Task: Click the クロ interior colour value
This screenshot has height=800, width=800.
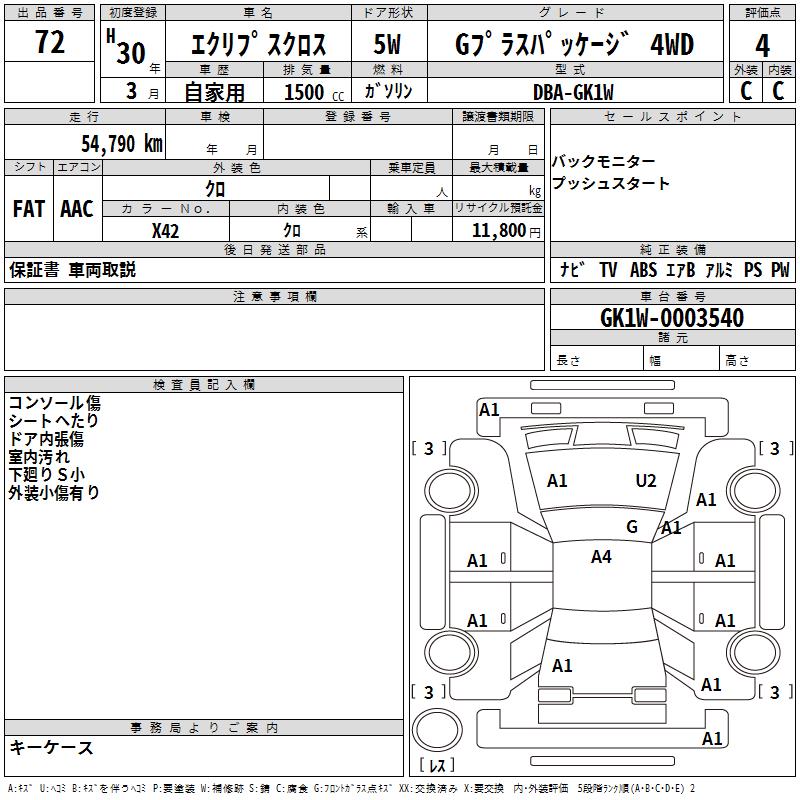Action: click(292, 231)
